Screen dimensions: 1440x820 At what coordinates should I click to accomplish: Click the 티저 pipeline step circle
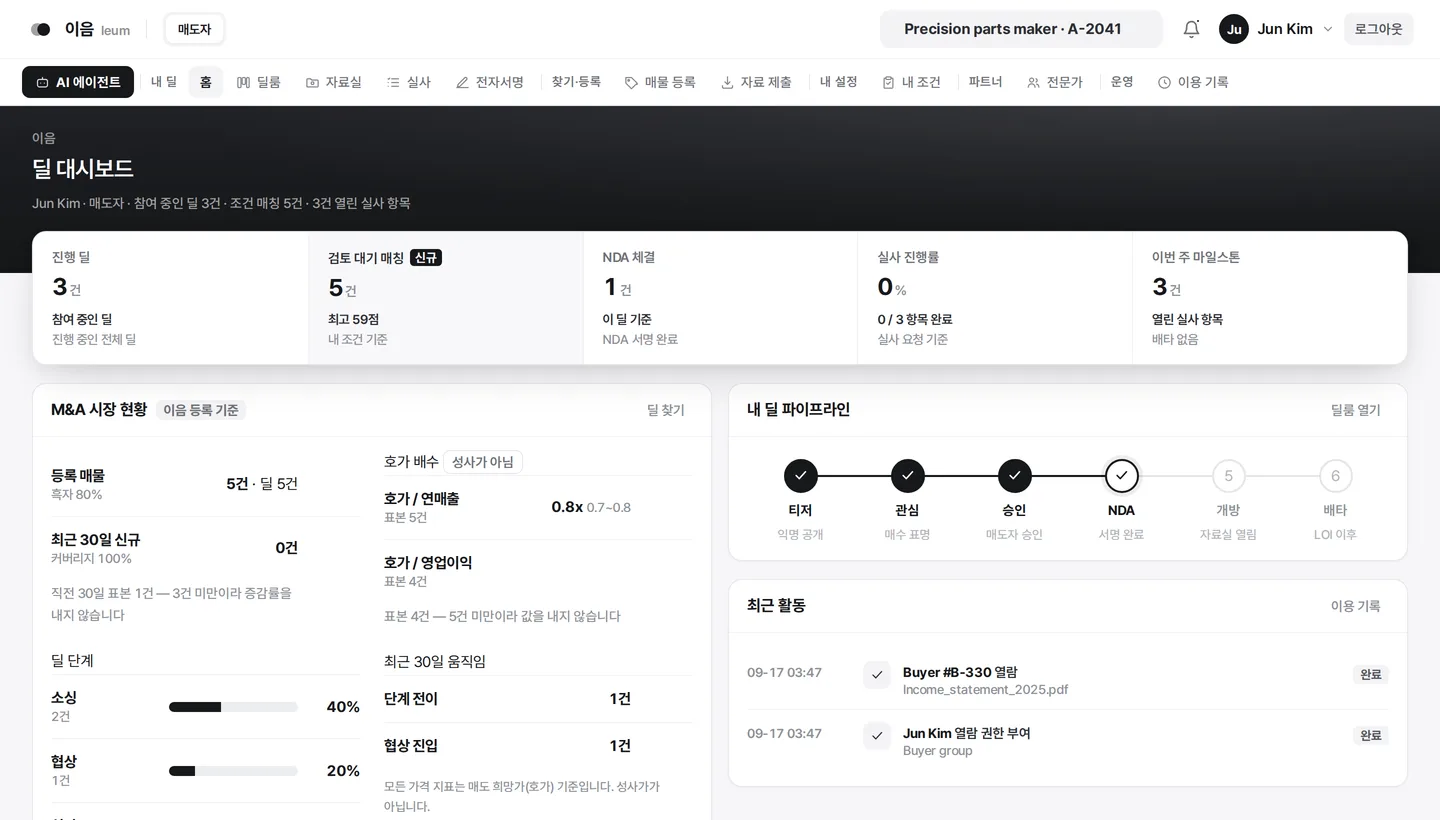[x=800, y=476]
